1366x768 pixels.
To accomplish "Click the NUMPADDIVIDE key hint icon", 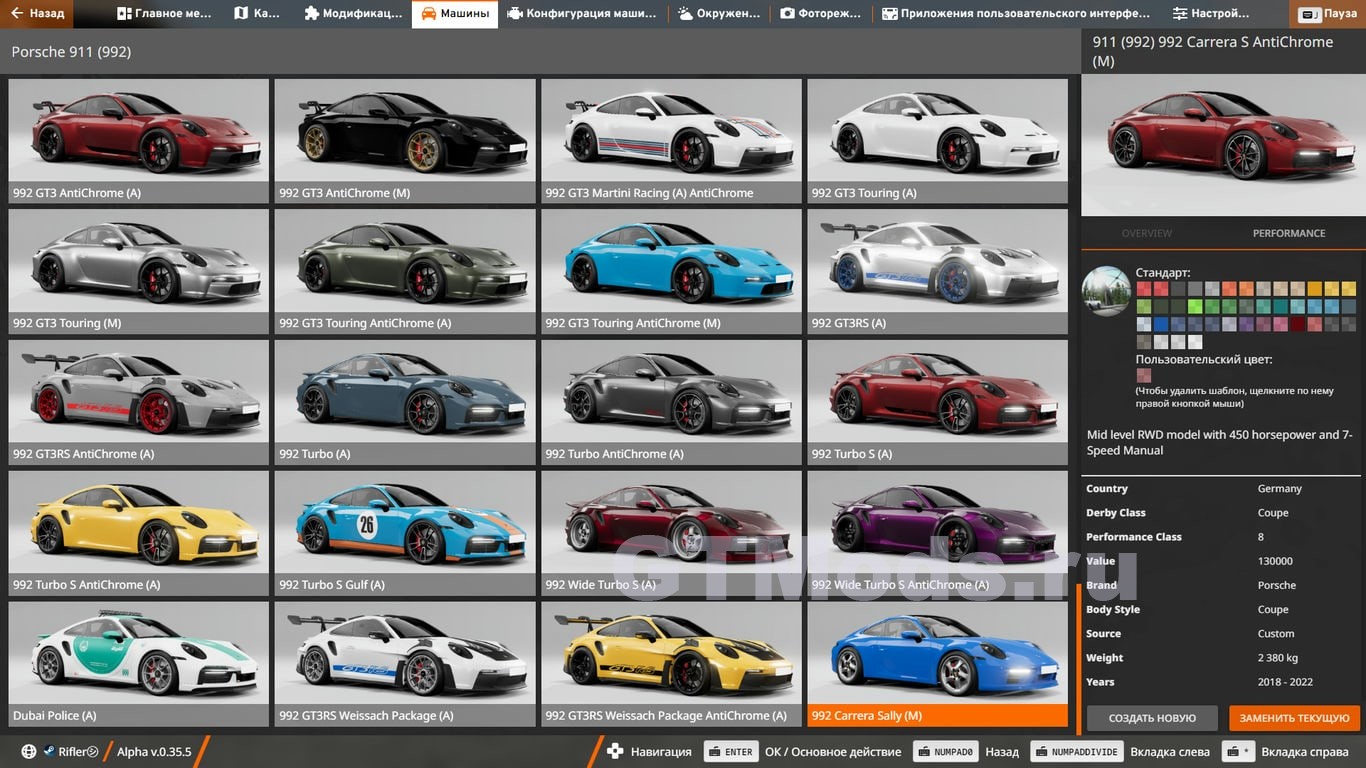I will click(x=1075, y=752).
